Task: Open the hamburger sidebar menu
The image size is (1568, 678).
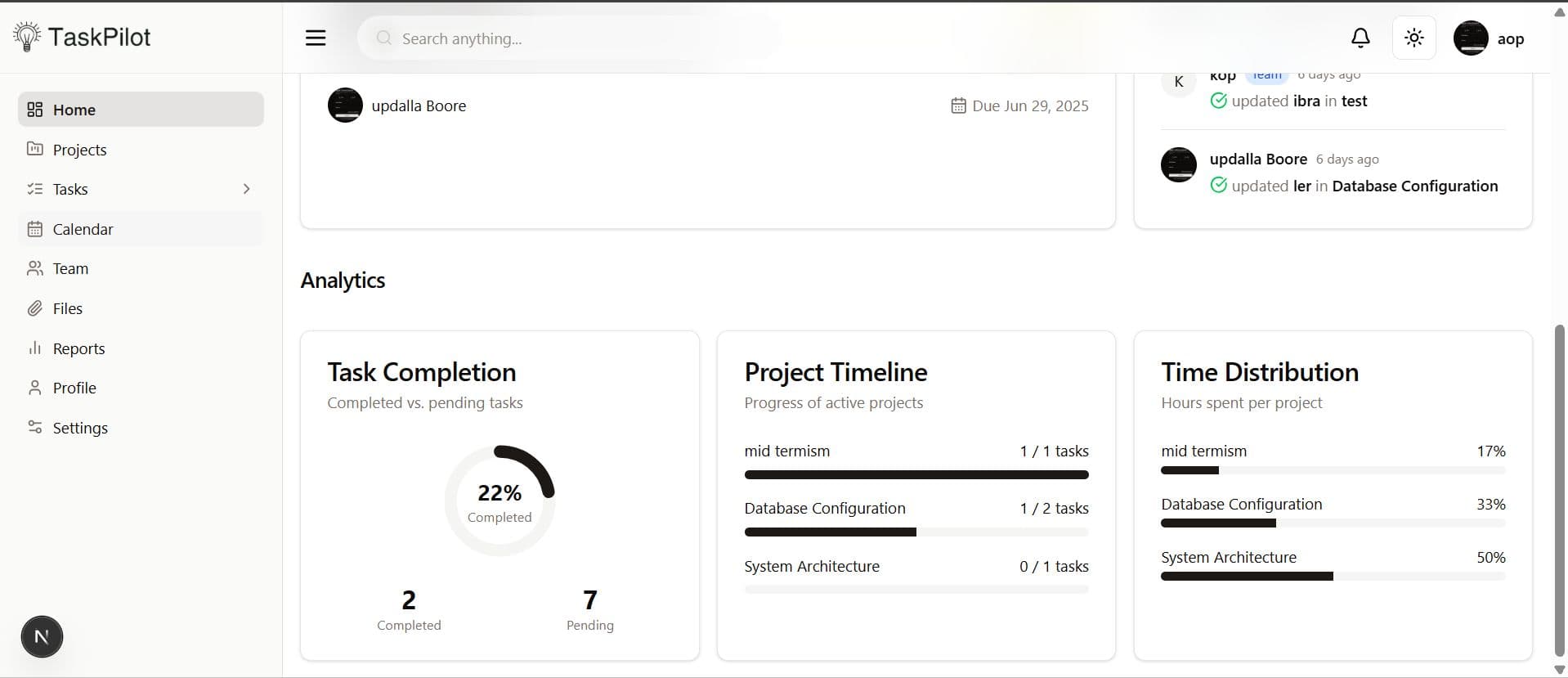Action: (x=316, y=38)
